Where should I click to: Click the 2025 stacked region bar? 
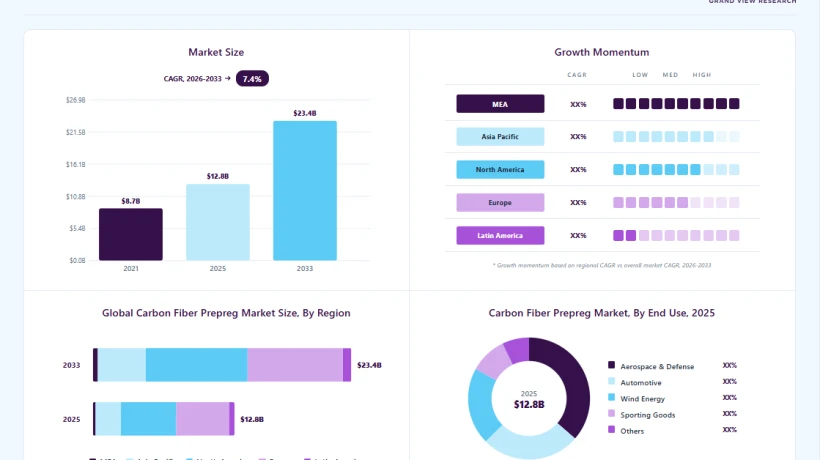click(x=164, y=419)
